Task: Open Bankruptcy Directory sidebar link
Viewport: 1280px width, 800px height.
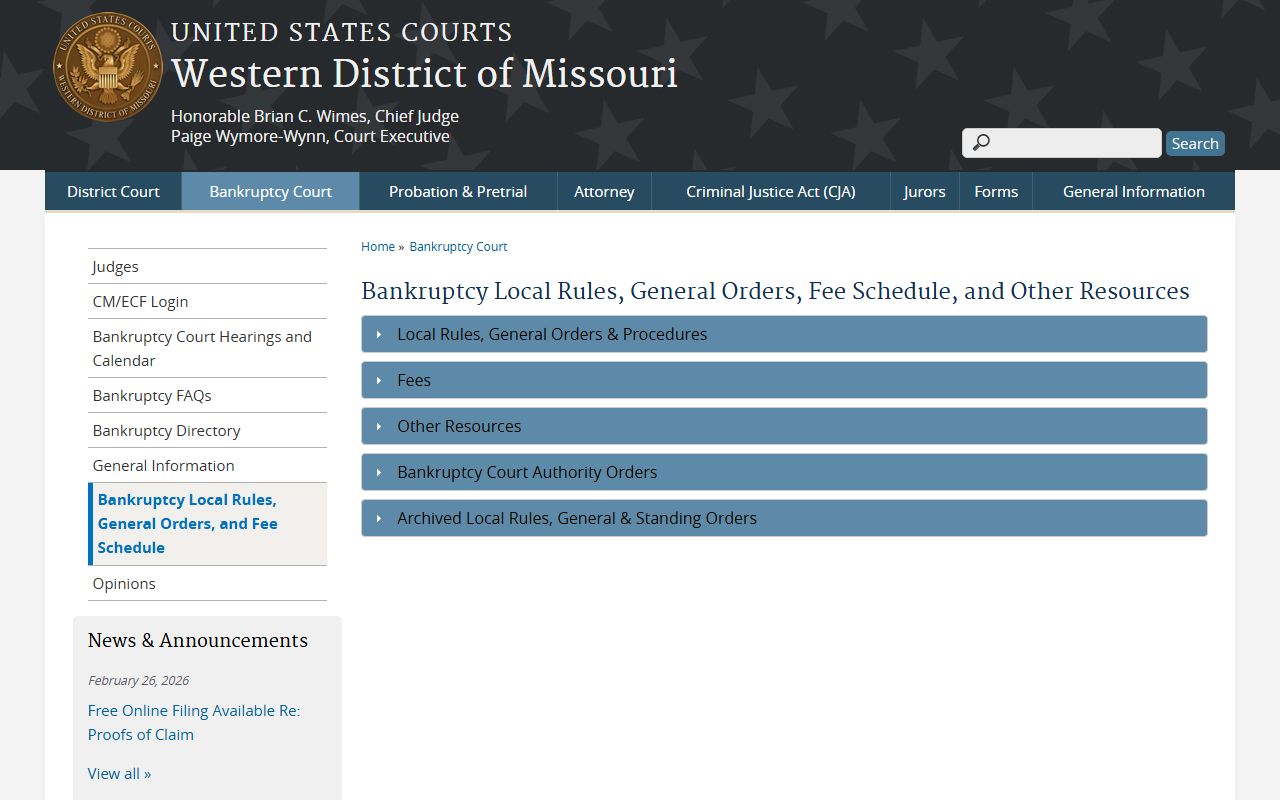Action: pyautogui.click(x=207, y=430)
